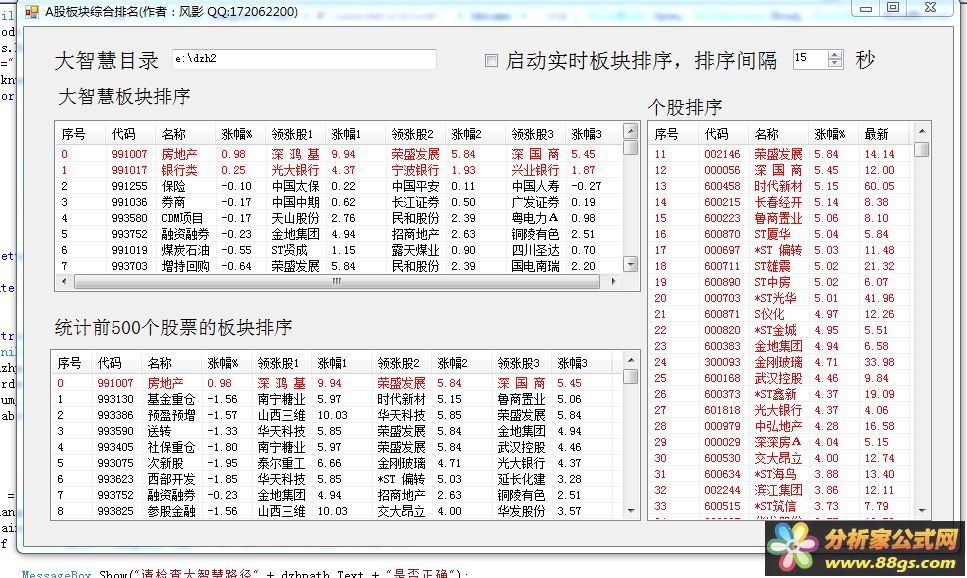Click the application icon in the title bar
The height and width of the screenshot is (578, 967).
31,11
